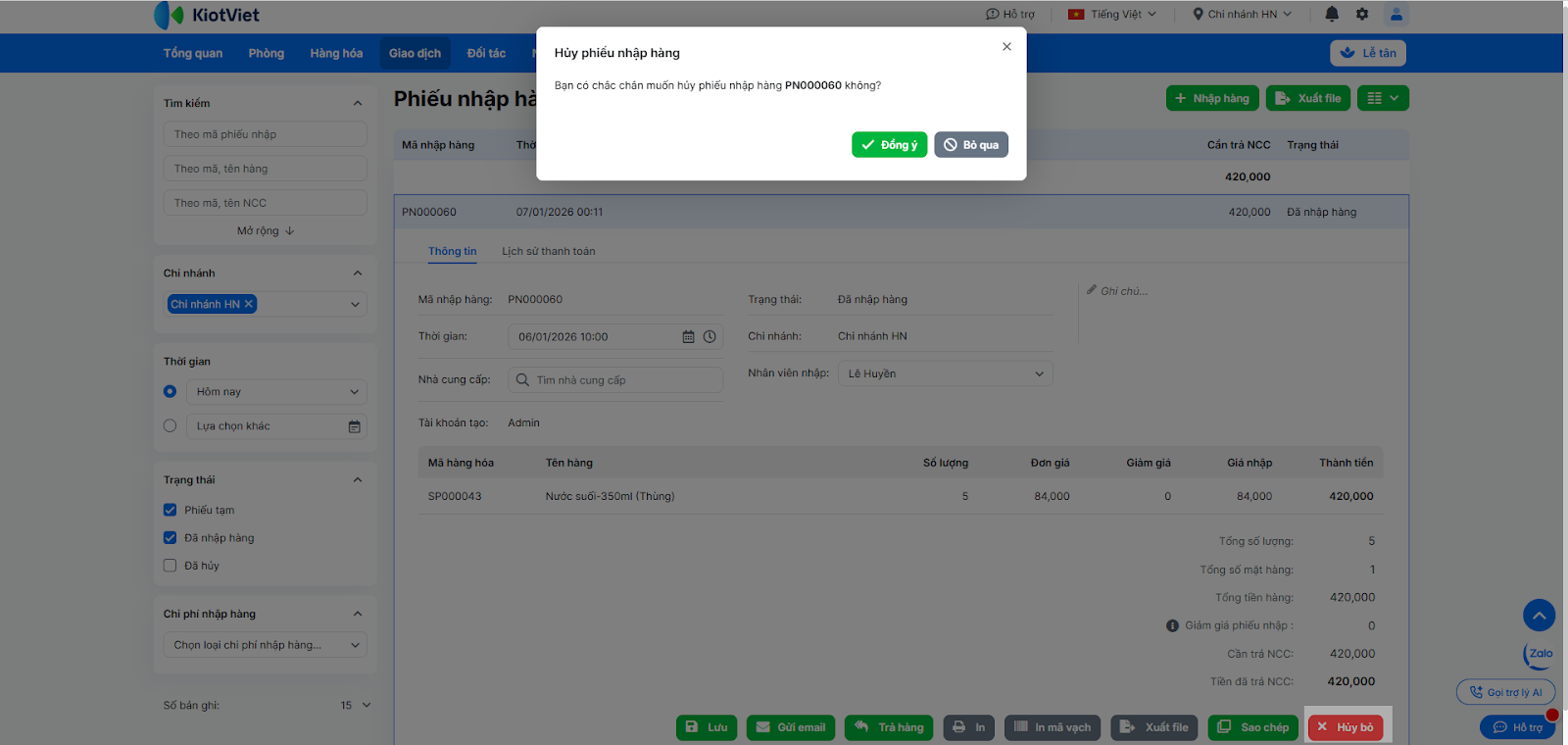Select the Hôm nay radio button
The width and height of the screenshot is (1568, 745).
coord(171,392)
